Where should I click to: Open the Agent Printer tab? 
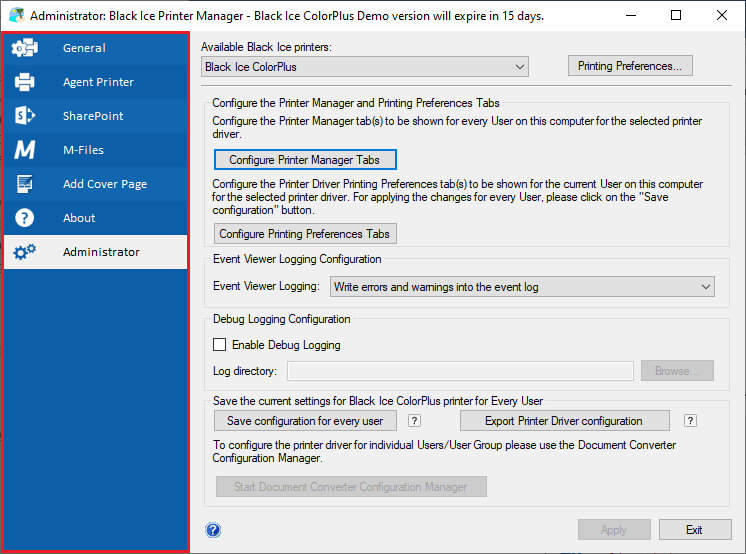point(96,82)
